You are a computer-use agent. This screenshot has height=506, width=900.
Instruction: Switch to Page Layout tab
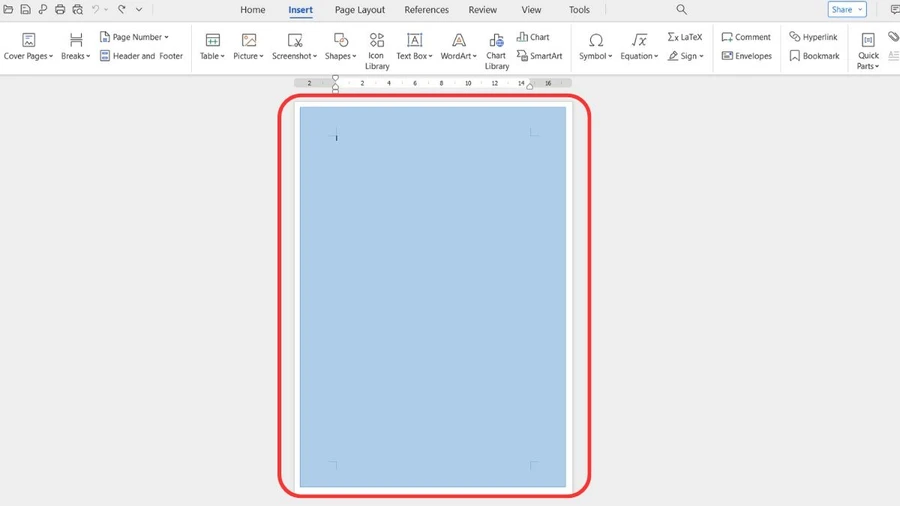360,10
